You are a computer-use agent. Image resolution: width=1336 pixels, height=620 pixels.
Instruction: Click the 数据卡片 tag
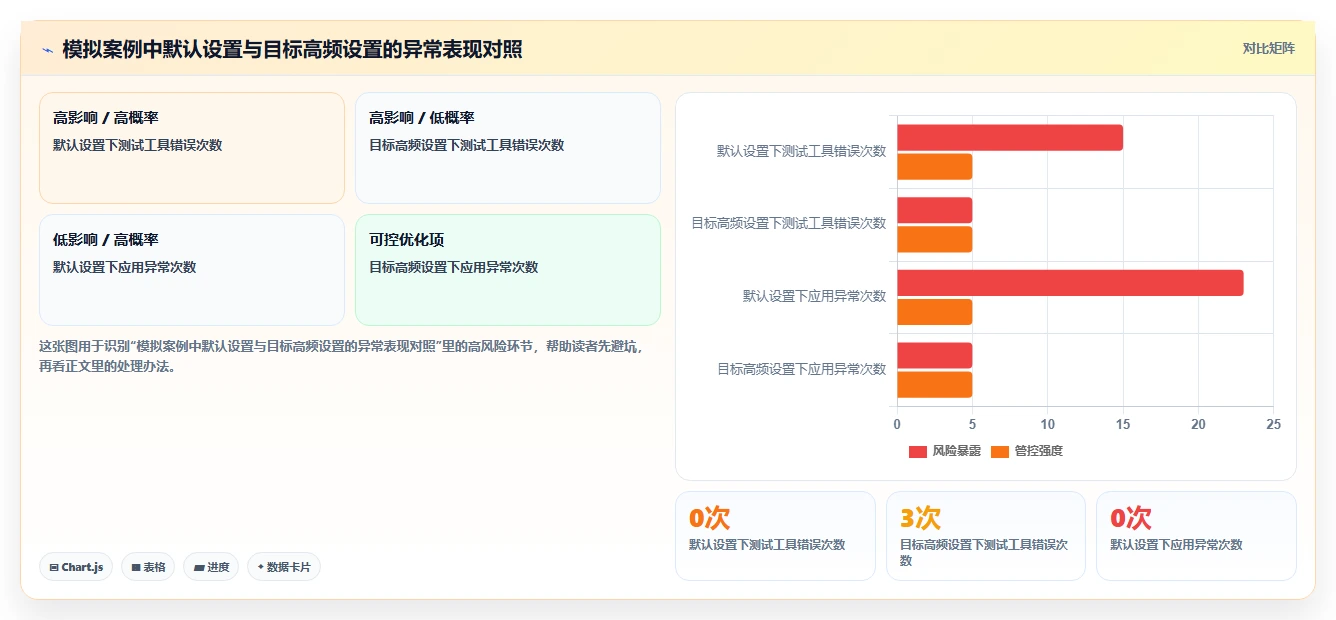(284, 567)
